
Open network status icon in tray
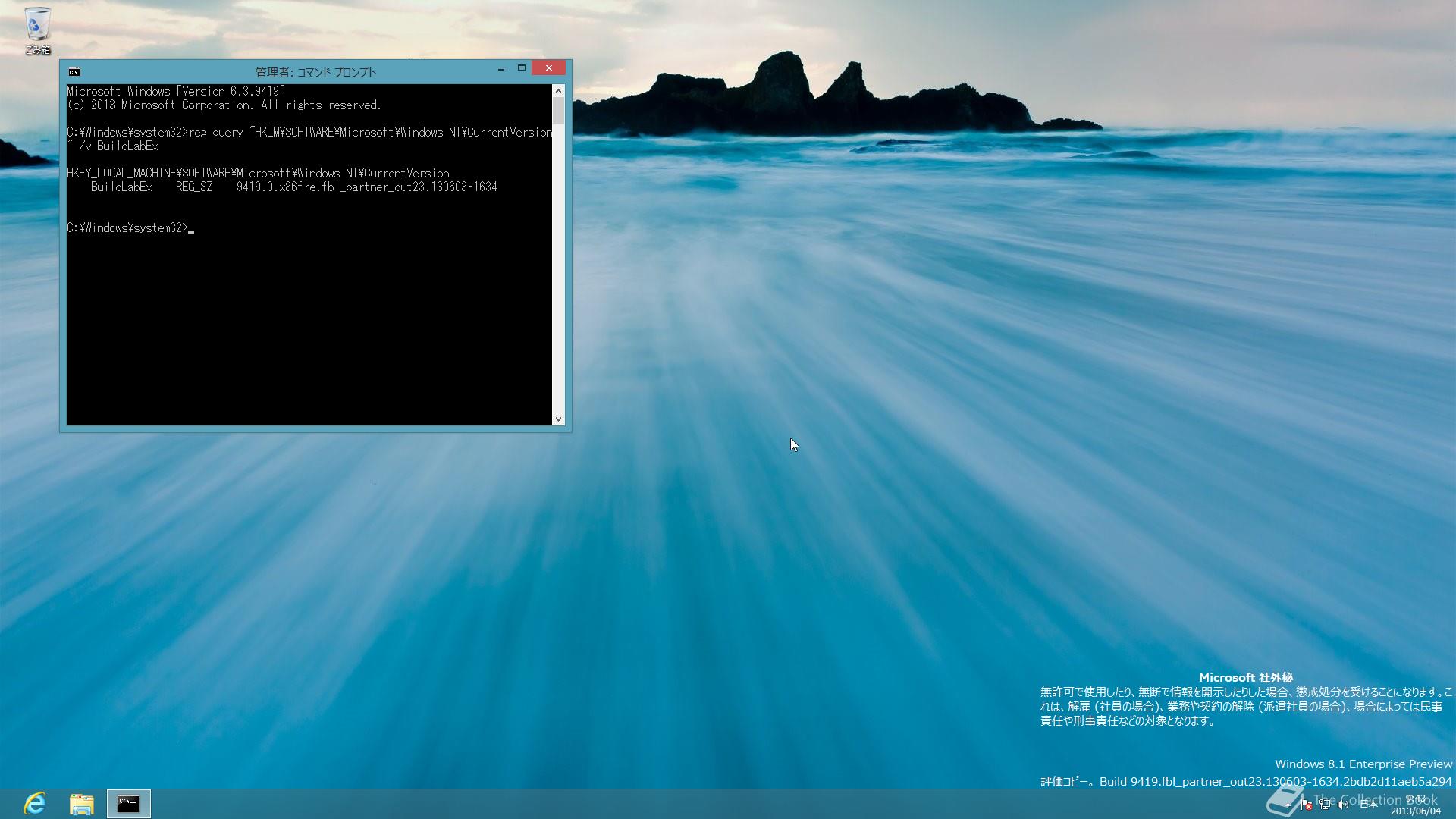(x=1325, y=805)
